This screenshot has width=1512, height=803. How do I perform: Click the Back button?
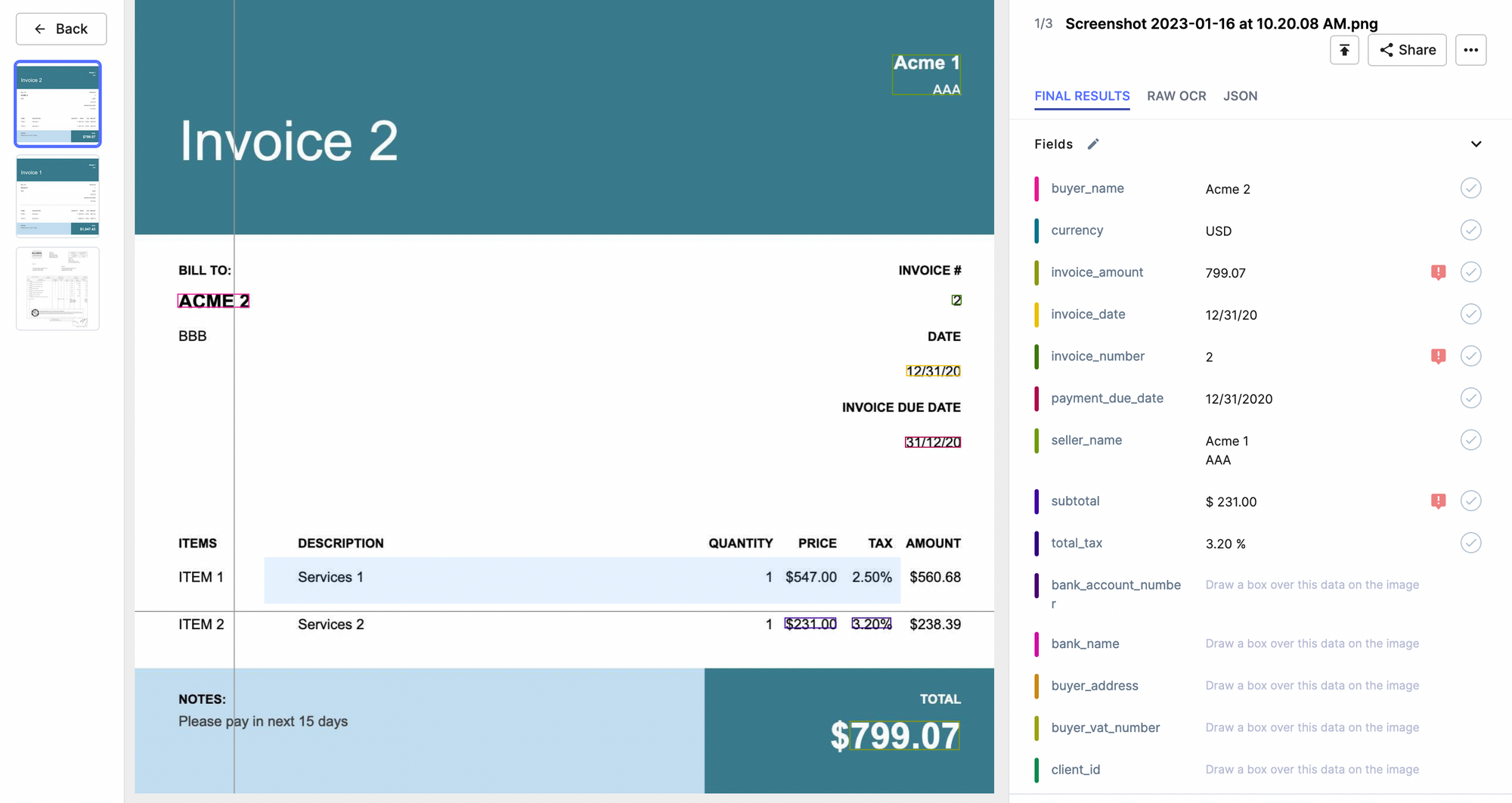(61, 29)
